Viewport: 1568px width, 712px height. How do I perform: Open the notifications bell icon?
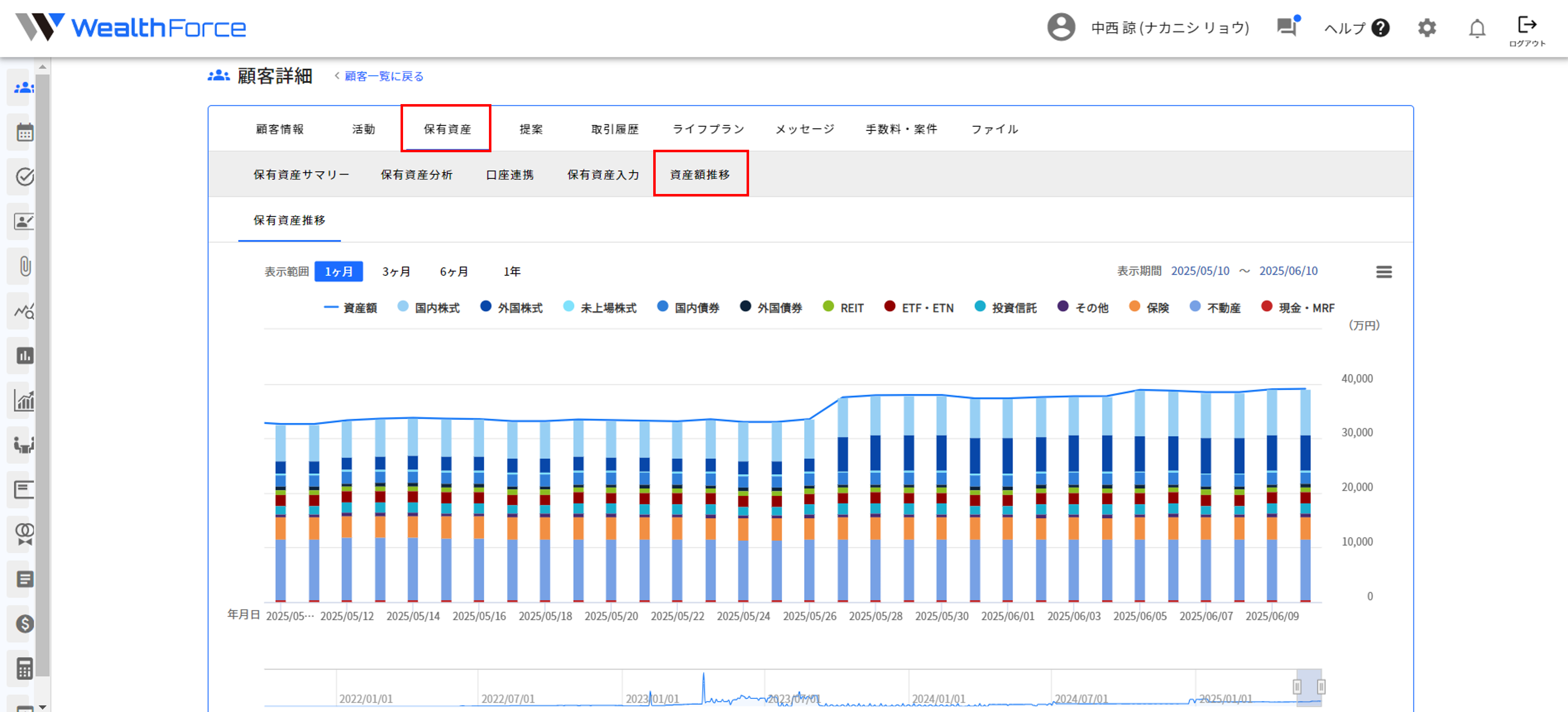coord(1477,28)
